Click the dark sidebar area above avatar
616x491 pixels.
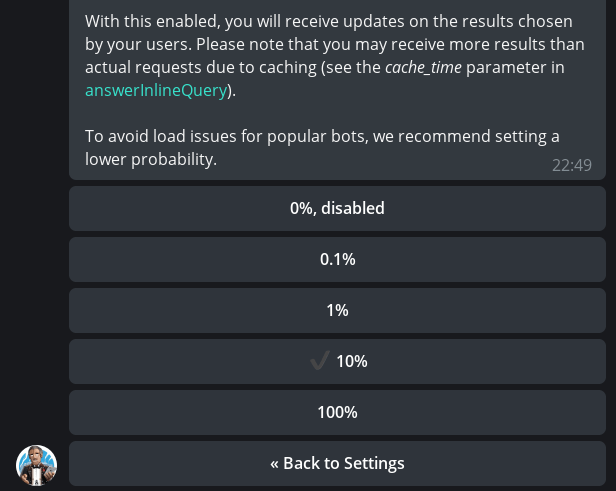click(34, 220)
